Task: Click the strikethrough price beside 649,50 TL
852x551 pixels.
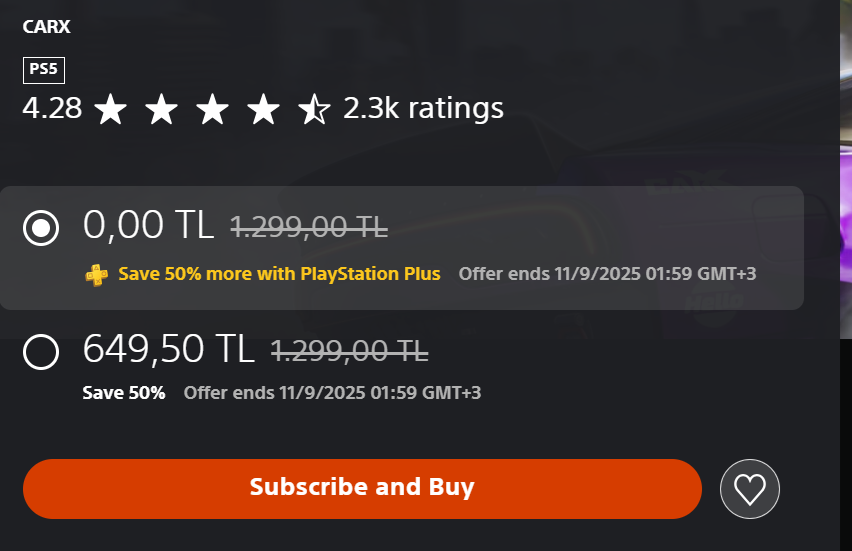Action: (x=349, y=351)
